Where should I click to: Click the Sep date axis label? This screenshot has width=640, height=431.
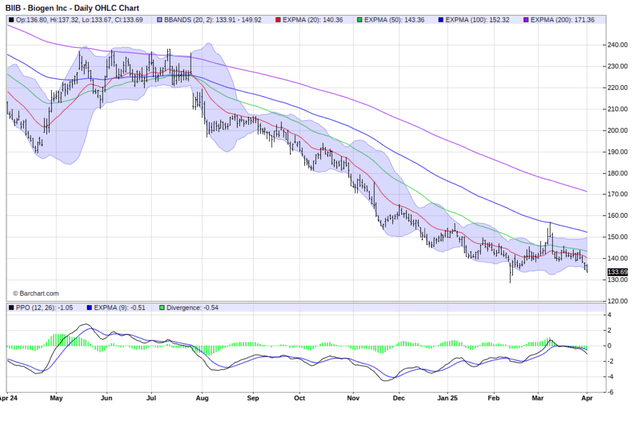pos(253,398)
